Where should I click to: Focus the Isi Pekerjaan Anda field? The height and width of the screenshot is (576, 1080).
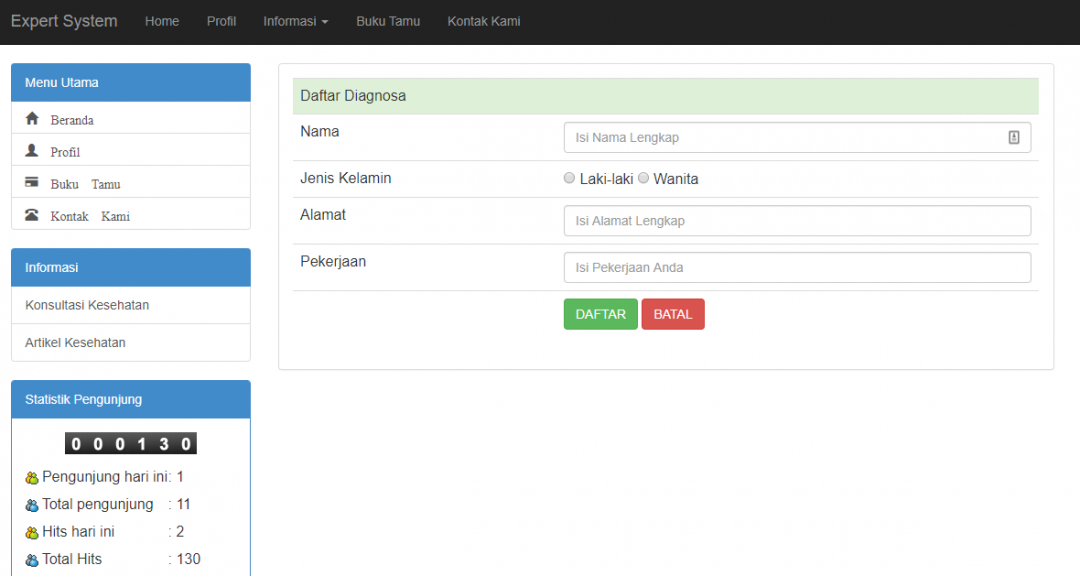[x=797, y=267]
